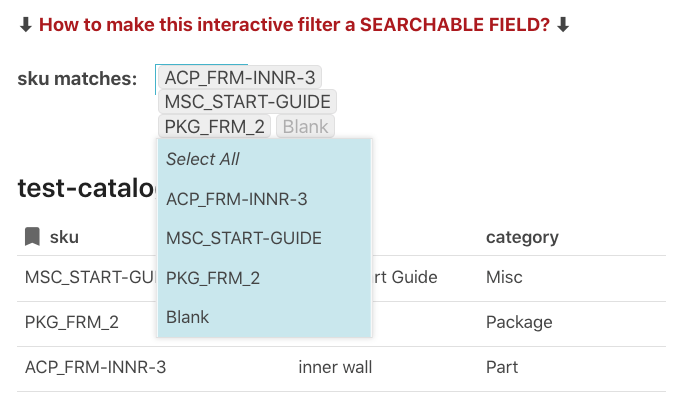
Task: Click the bookmark icon beside sku header
Action: click(x=33, y=237)
